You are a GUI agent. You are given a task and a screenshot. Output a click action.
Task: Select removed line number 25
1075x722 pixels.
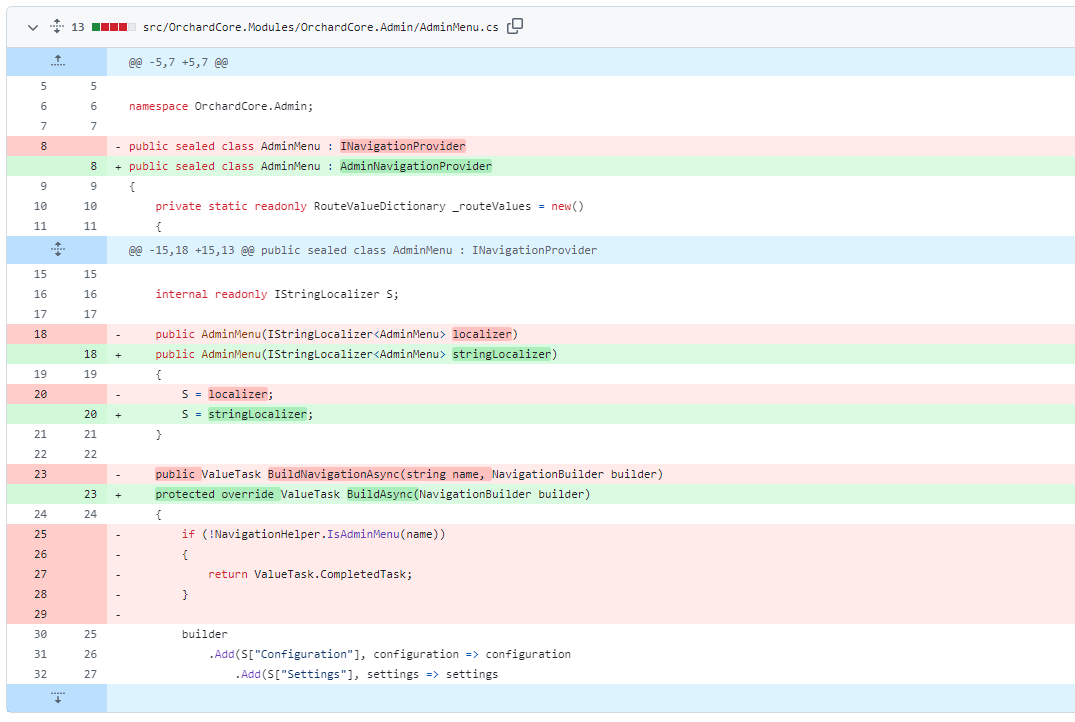40,534
